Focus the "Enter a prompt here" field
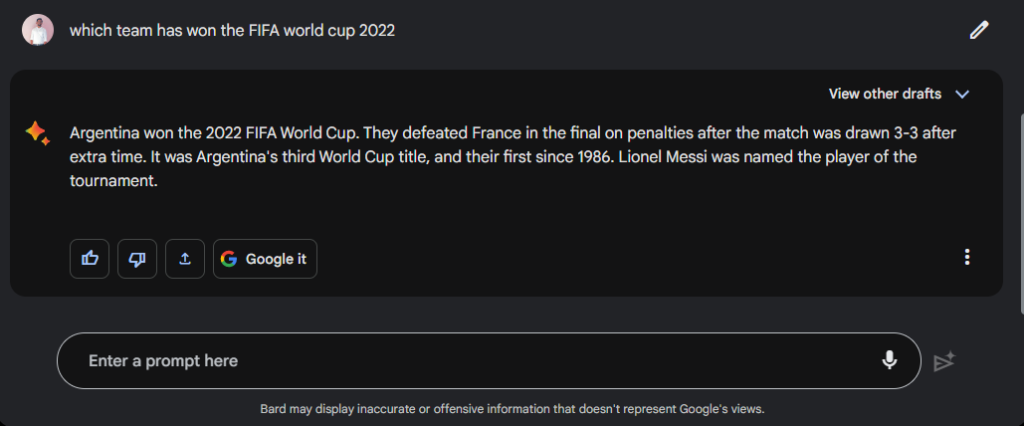 pyautogui.click(x=470, y=360)
